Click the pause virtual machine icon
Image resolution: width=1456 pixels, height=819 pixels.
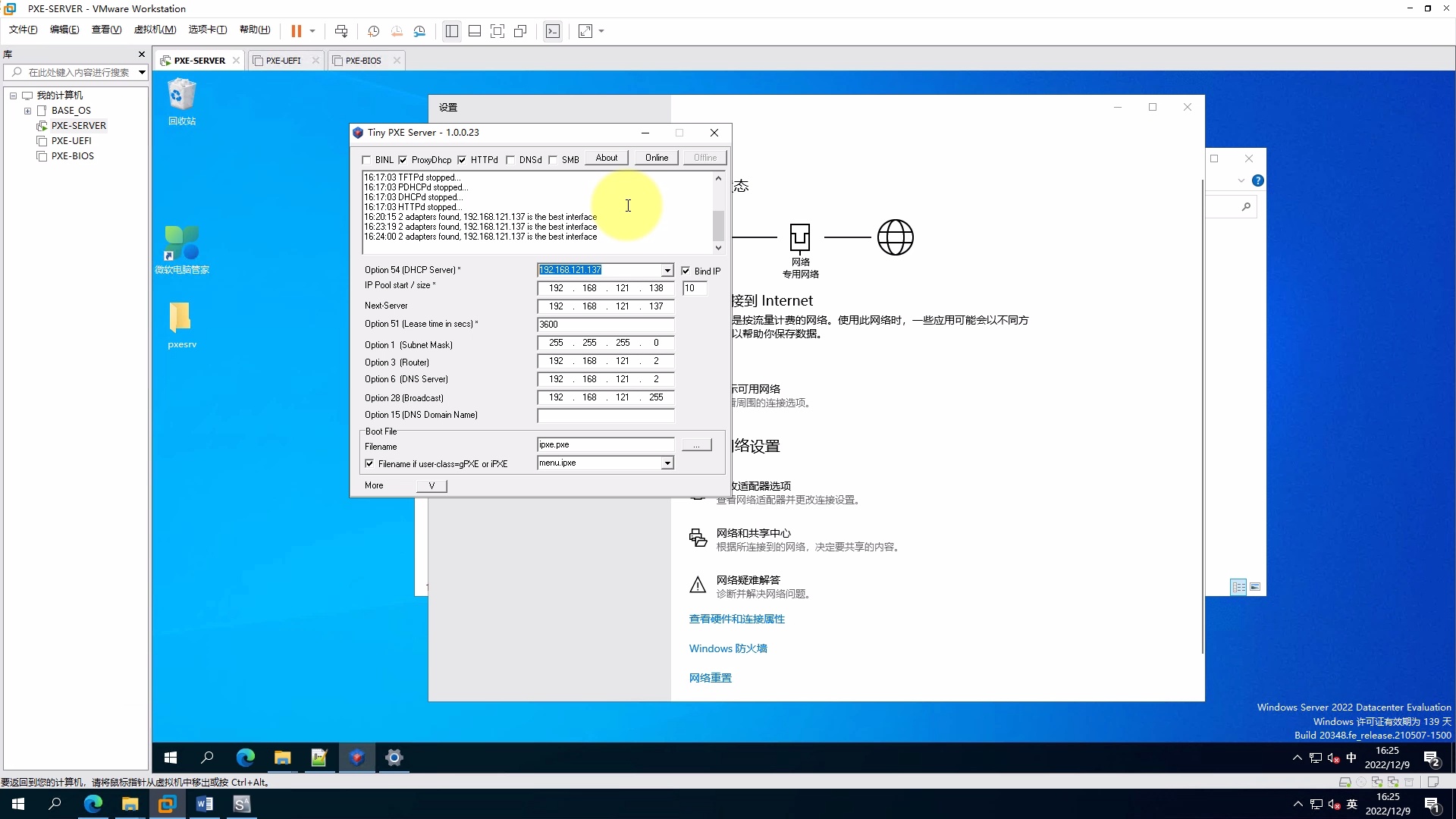298,31
